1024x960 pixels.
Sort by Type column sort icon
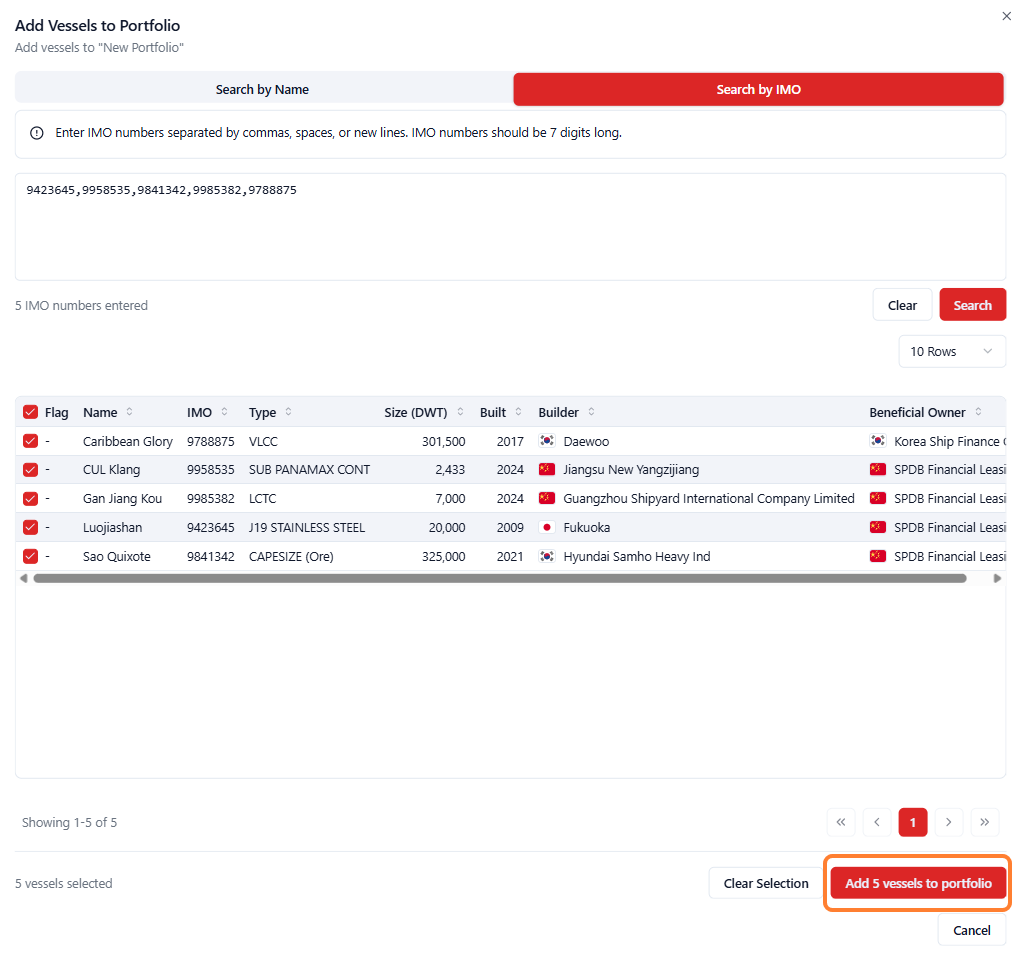[288, 412]
